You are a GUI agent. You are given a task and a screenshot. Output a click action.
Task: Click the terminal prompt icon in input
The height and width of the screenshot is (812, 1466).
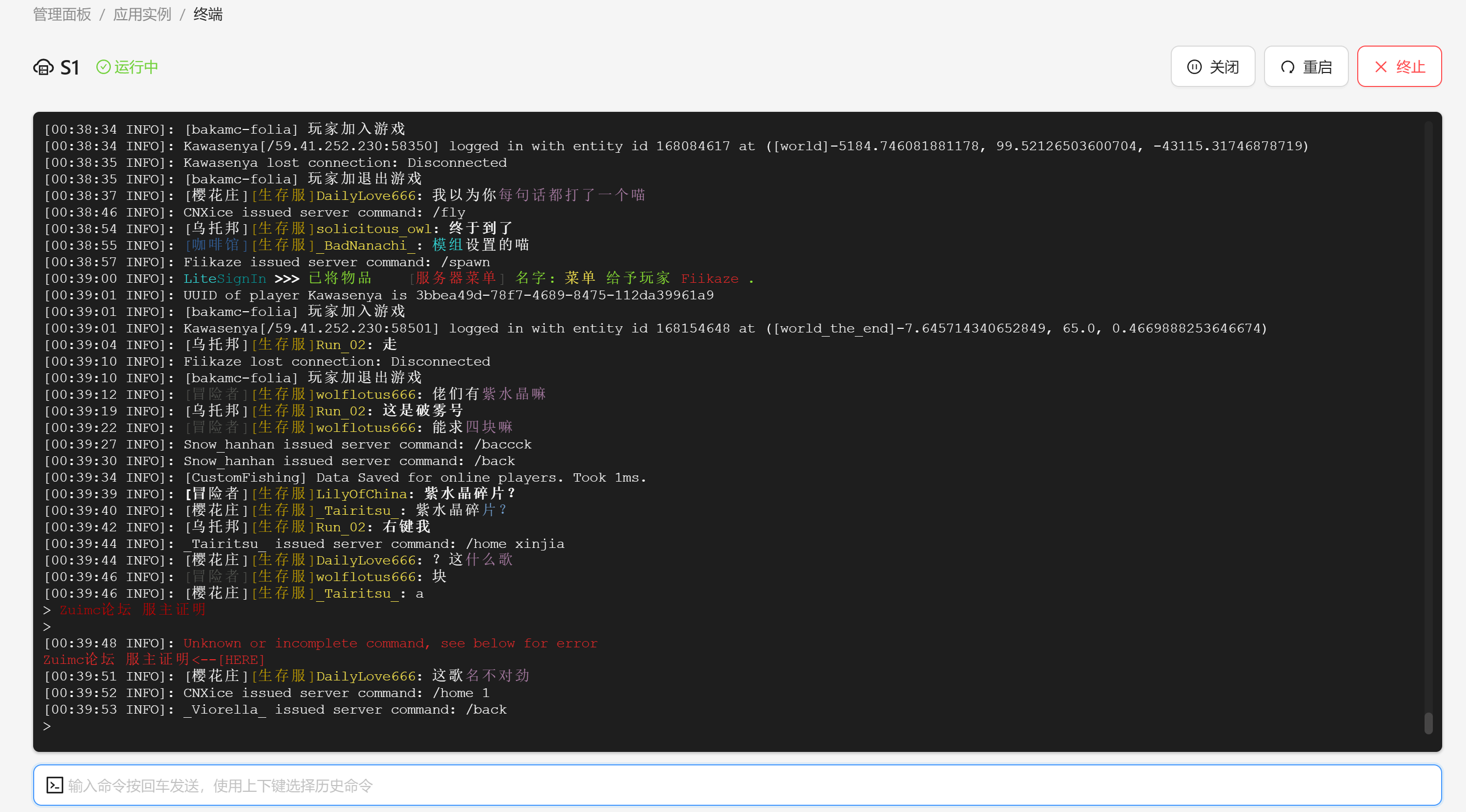pos(54,785)
